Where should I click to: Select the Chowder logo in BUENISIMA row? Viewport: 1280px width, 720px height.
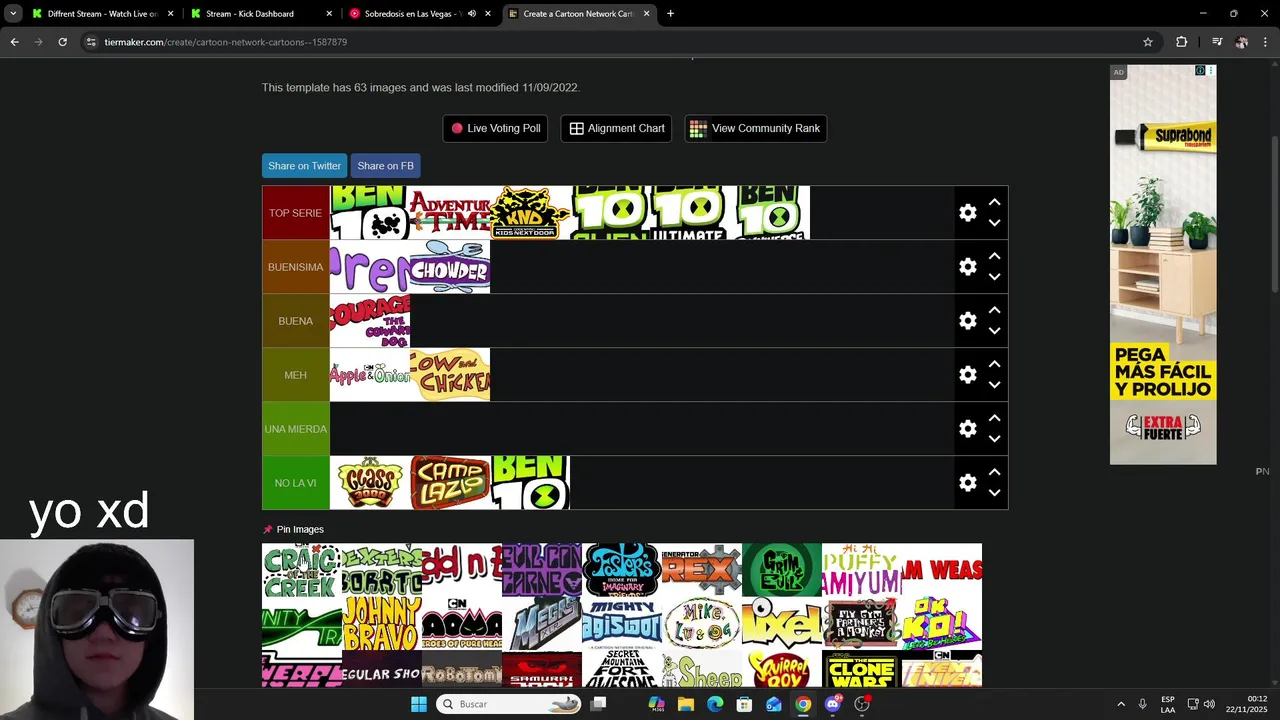450,267
